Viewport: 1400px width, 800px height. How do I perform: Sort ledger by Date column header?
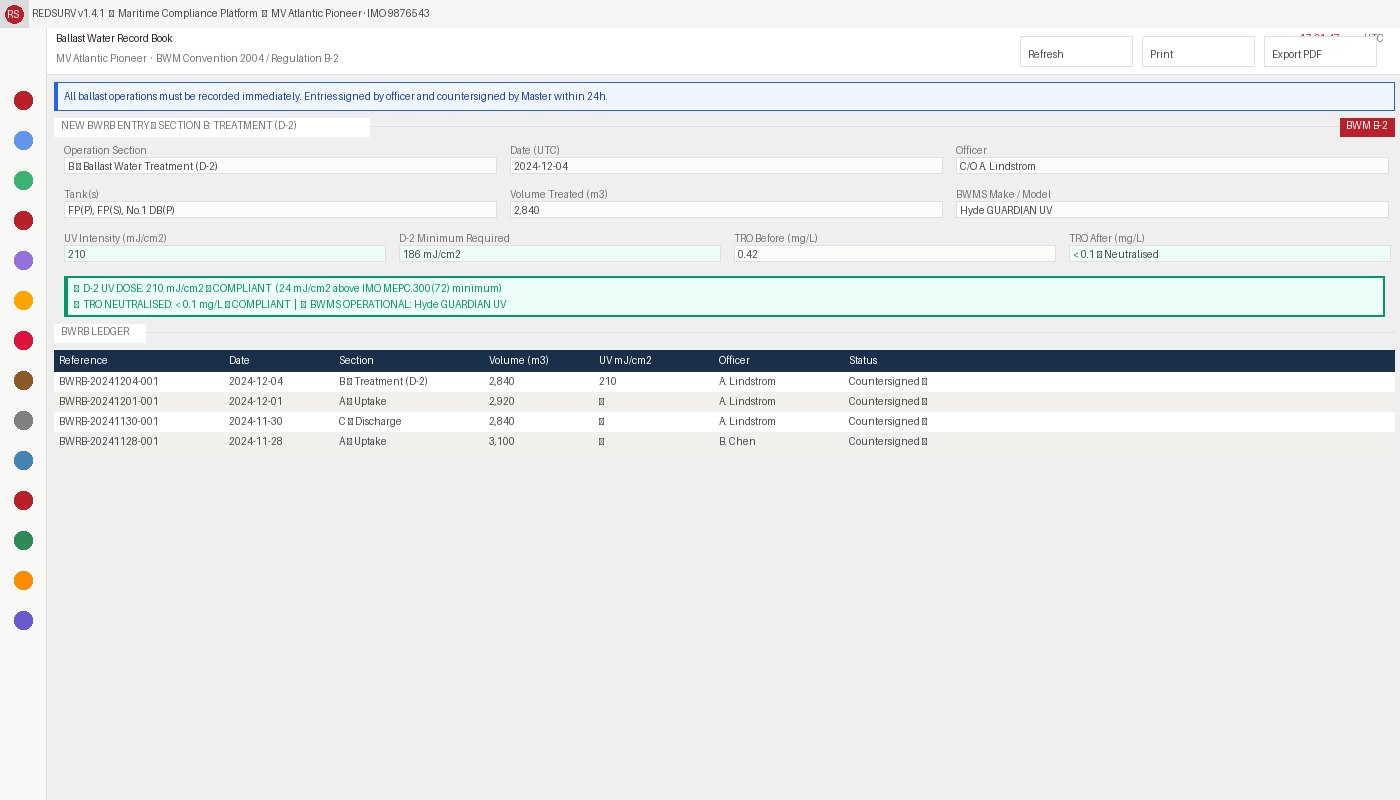tap(239, 361)
